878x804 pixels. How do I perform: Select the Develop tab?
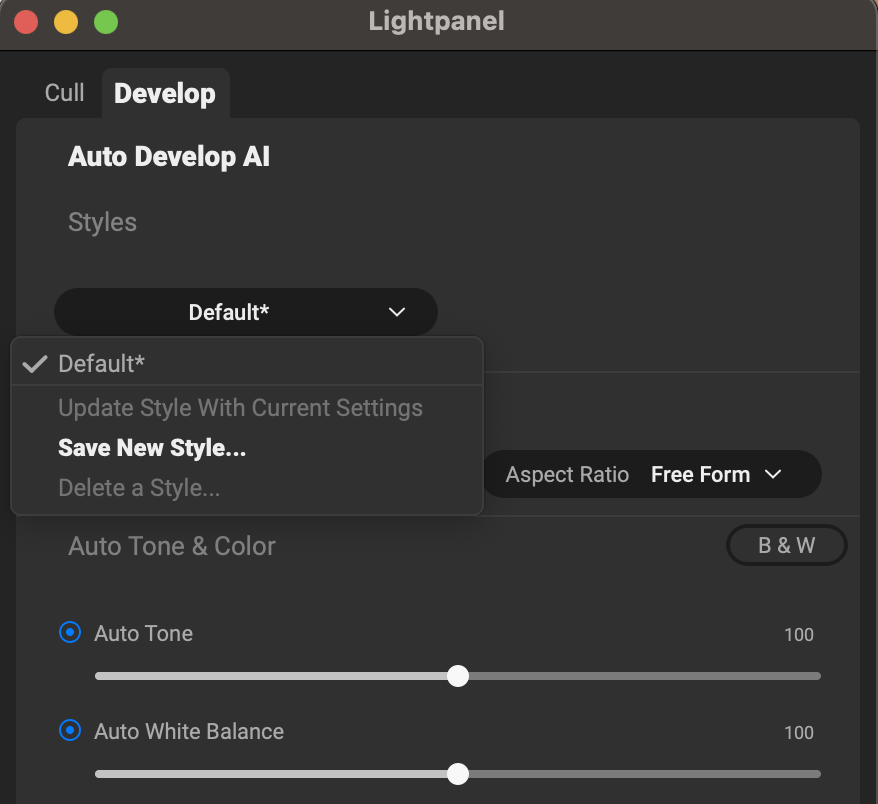point(165,93)
